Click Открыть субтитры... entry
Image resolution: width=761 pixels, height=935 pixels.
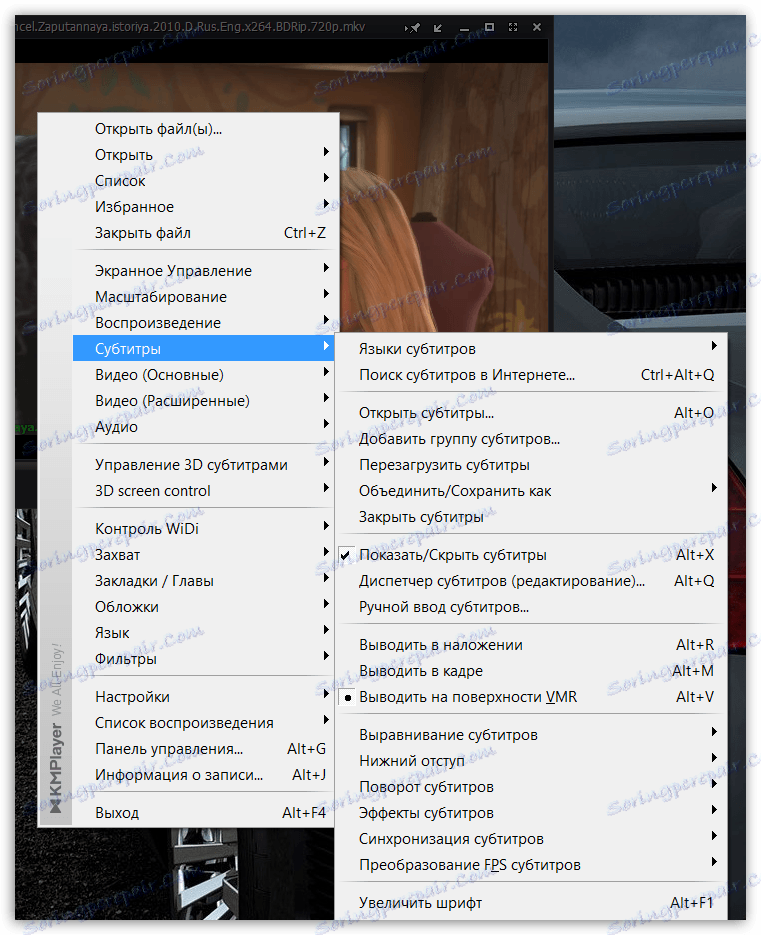coord(531,413)
